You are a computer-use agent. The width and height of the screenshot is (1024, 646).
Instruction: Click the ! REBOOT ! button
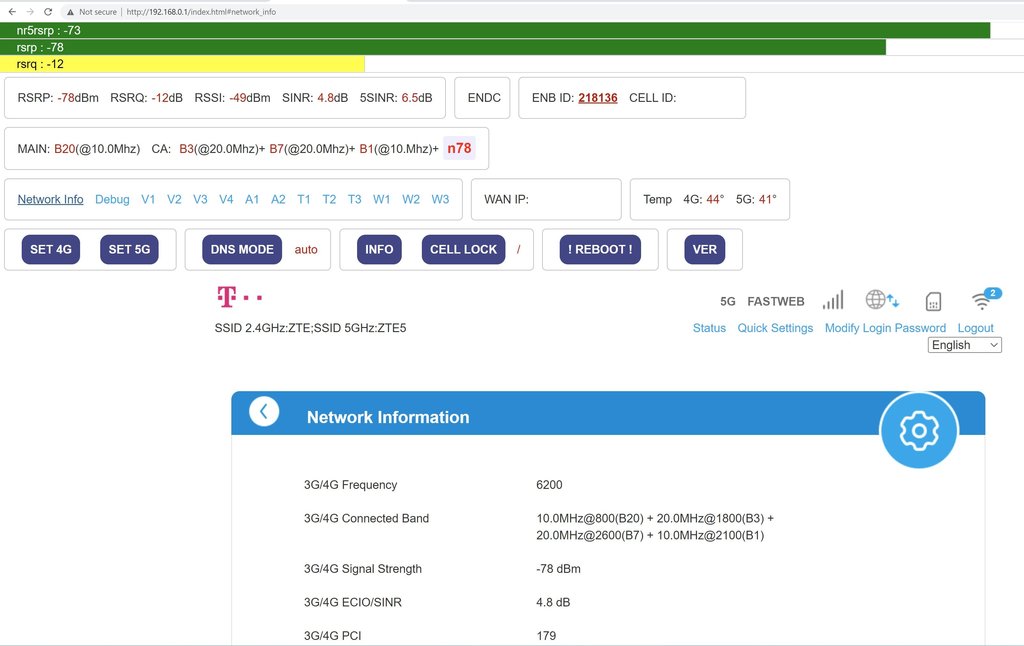600,249
